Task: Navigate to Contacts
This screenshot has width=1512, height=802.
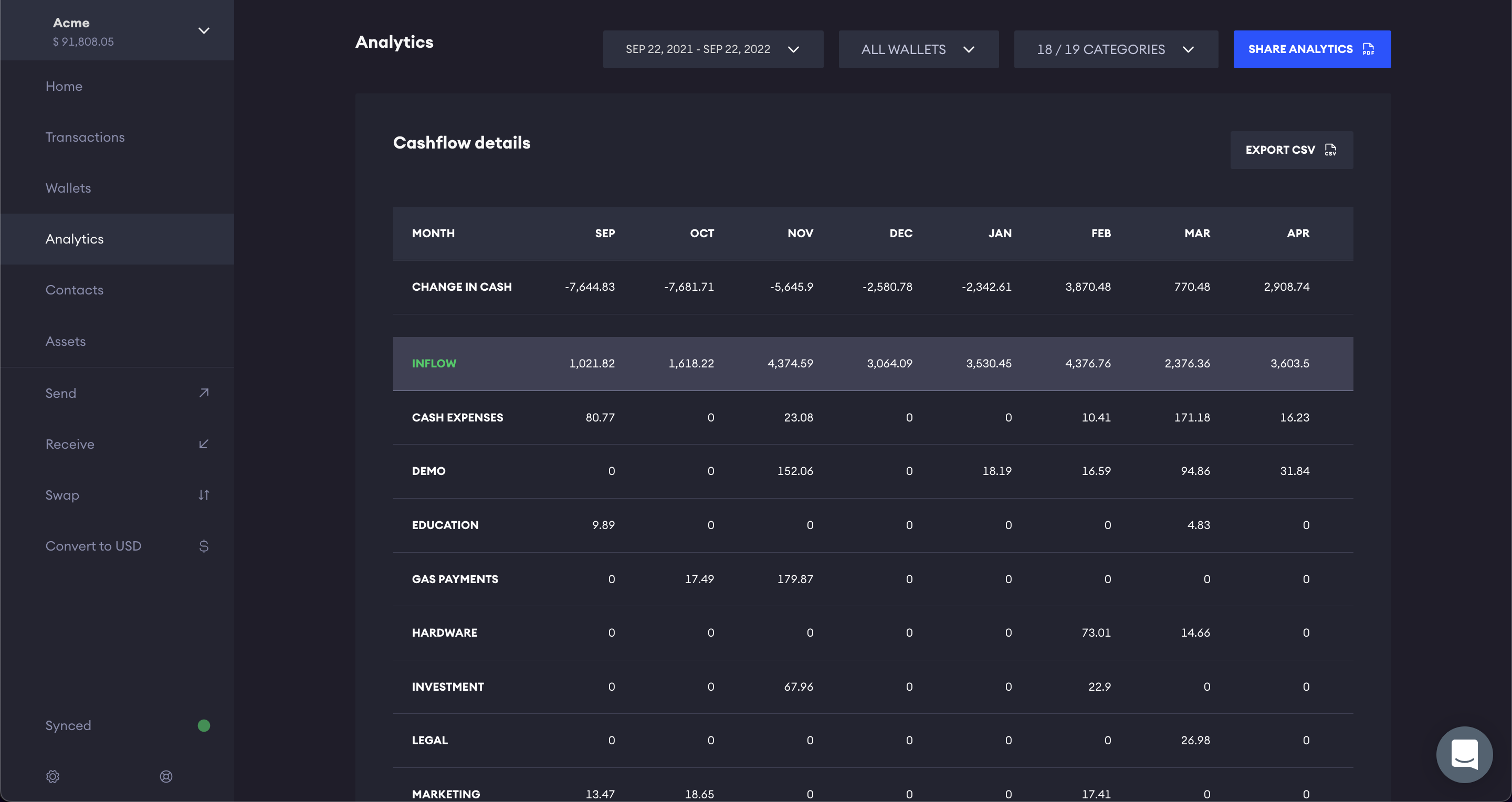Action: click(75, 290)
